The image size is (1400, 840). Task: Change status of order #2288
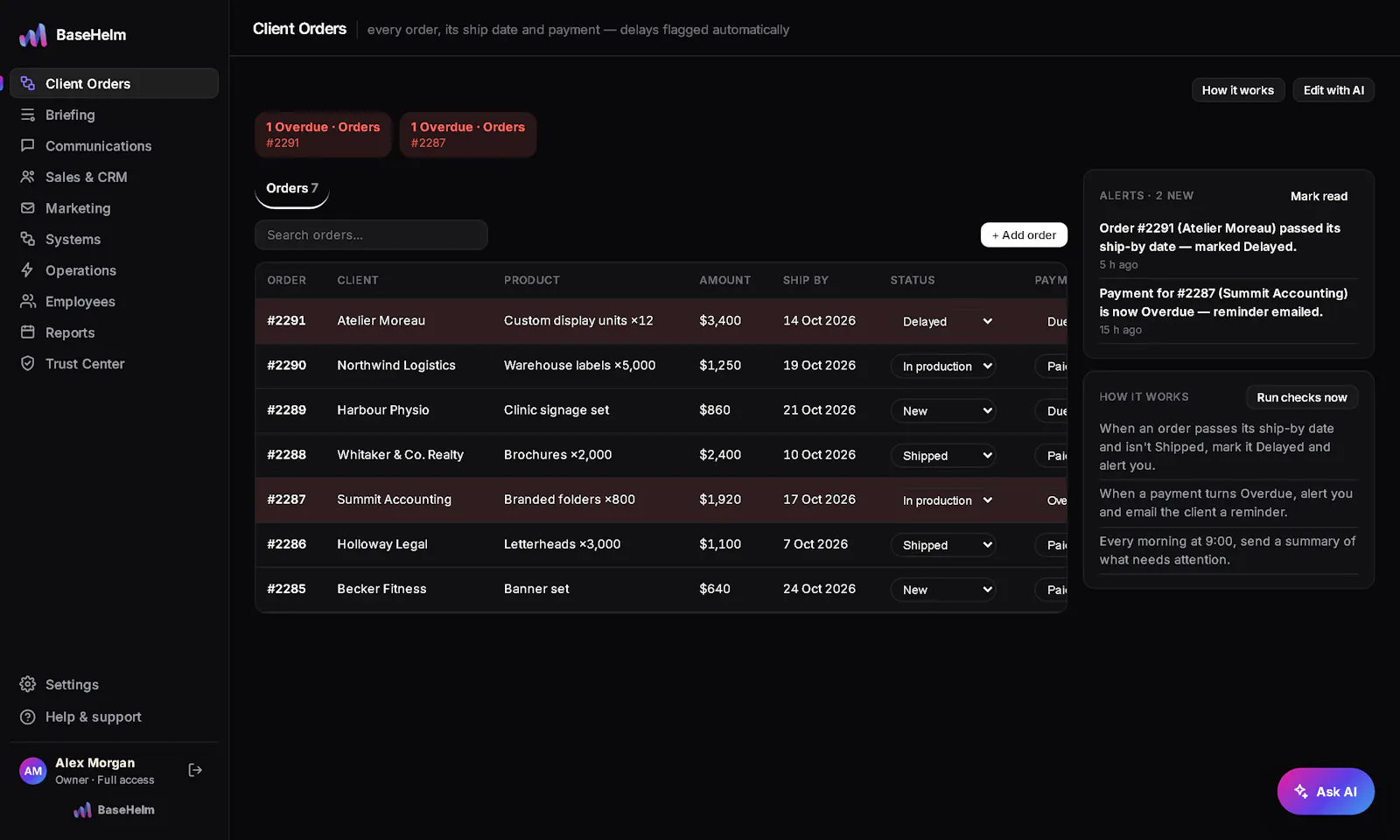[x=943, y=455]
